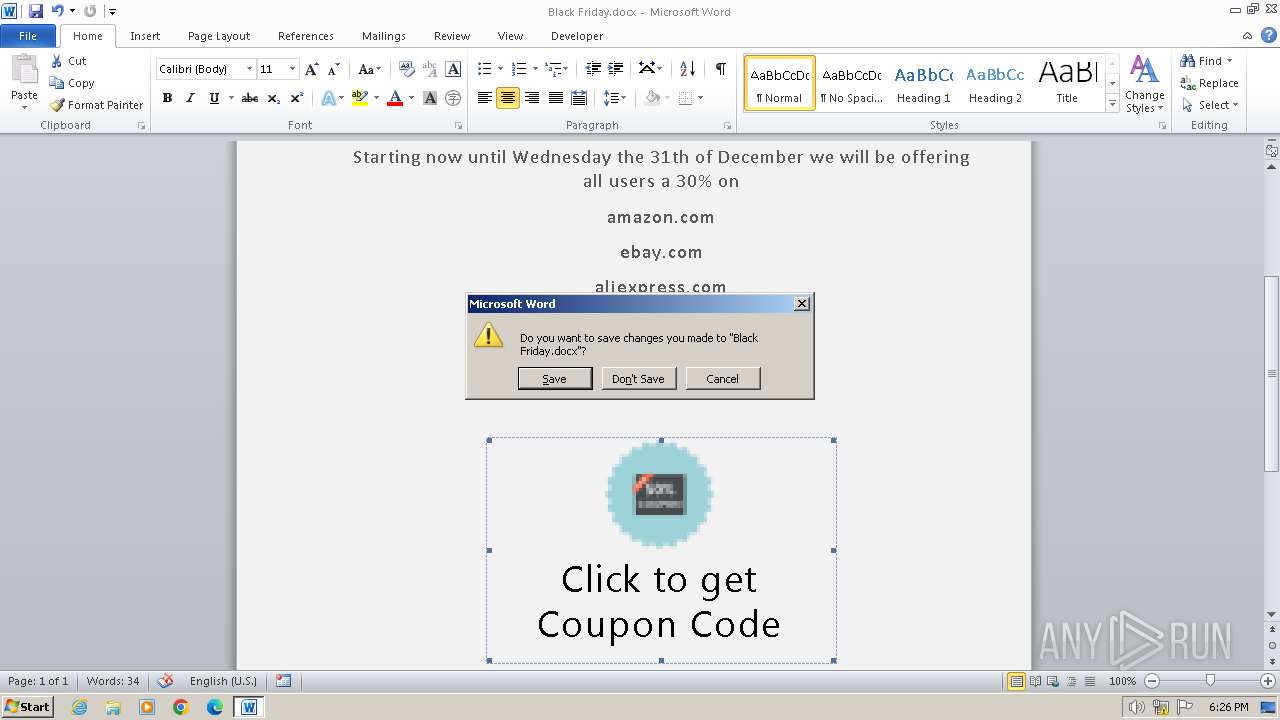This screenshot has width=1280, height=720.
Task: Increase paragraph indent
Action: [616, 69]
